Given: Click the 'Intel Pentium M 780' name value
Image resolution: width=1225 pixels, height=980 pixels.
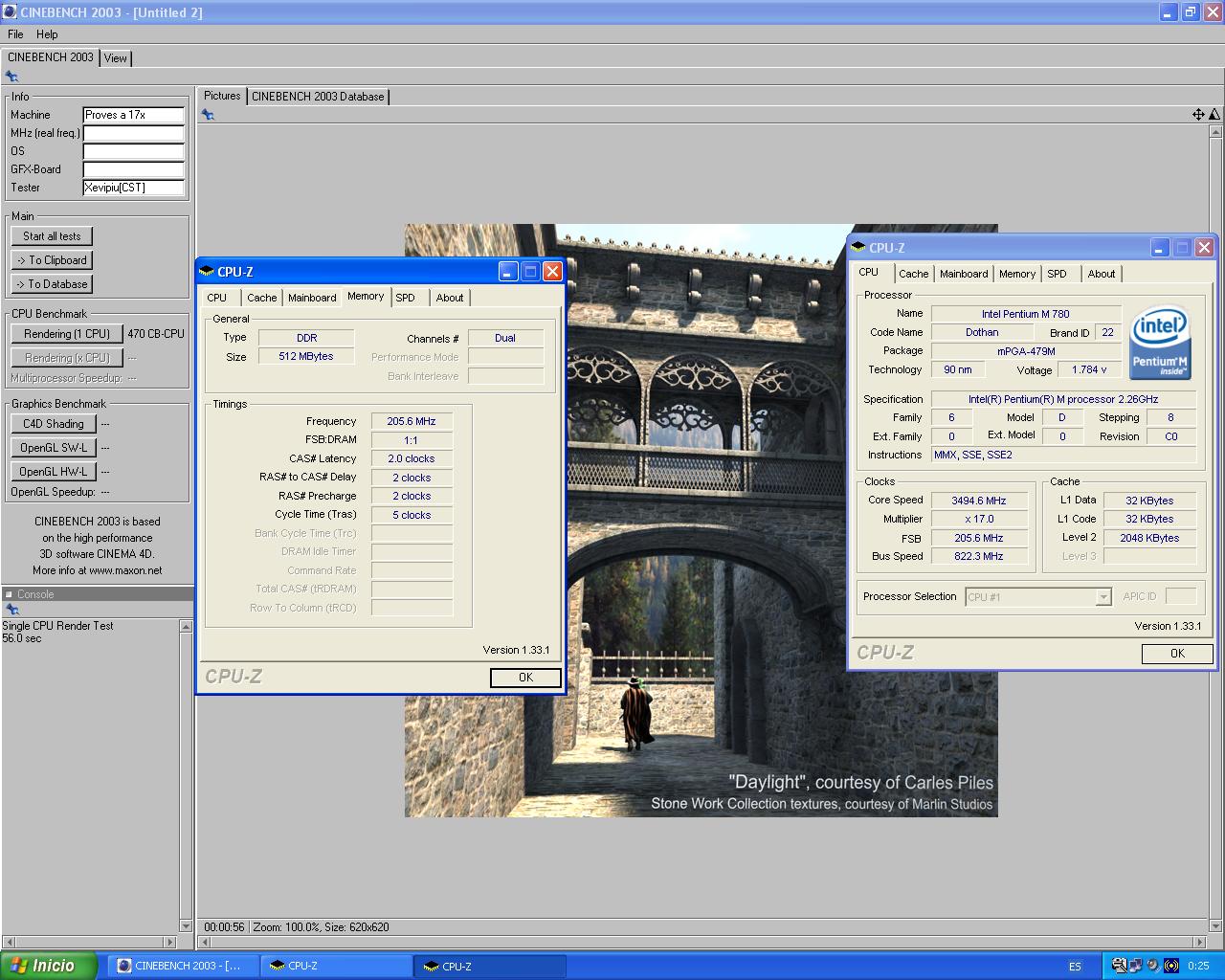Looking at the screenshot, I should (1025, 314).
